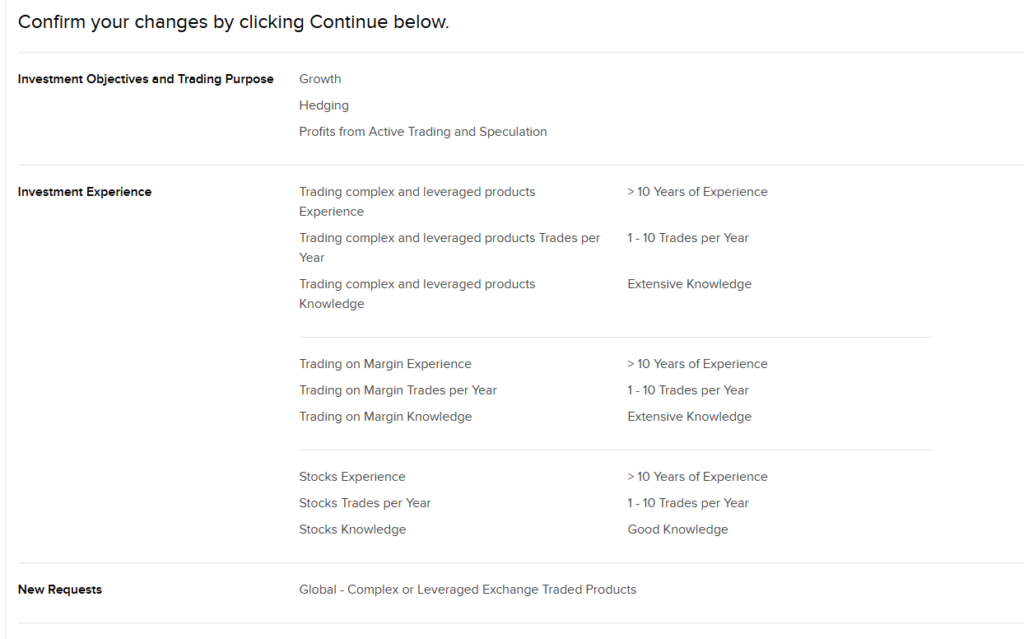The height and width of the screenshot is (639, 1024).
Task: Click Trading complex and leveraged products Knowledge
Action: (417, 293)
